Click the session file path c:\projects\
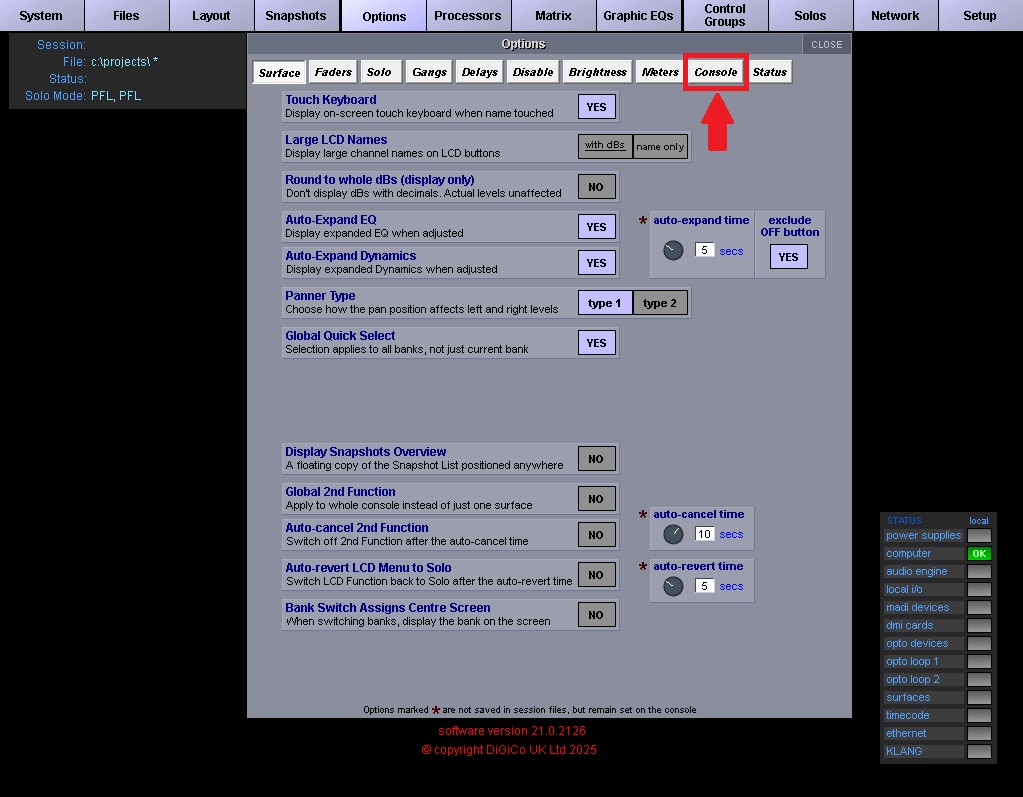 [125, 62]
